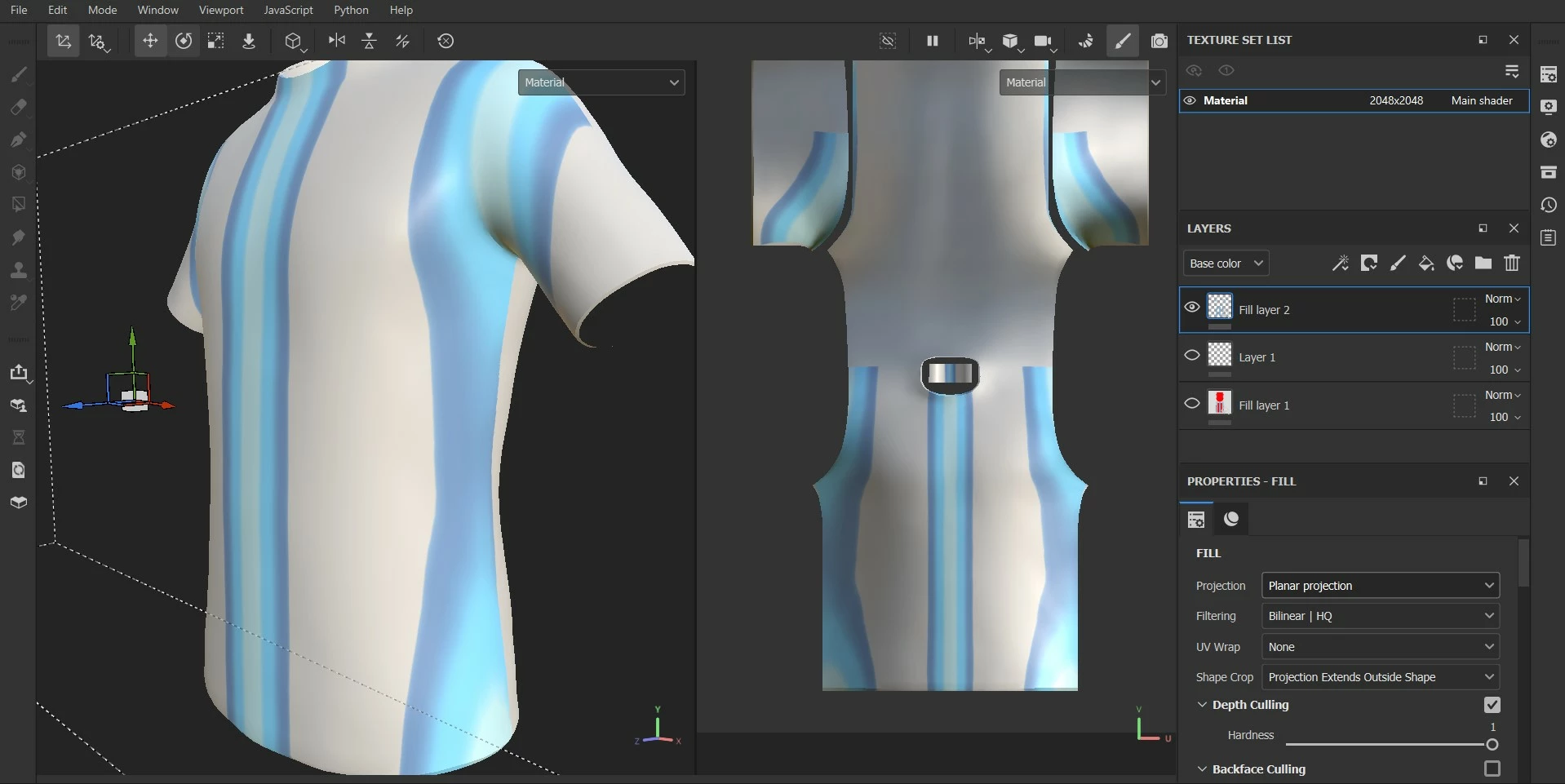This screenshot has height=784, width=1565.
Task: Open the 3D viewport Material dropdown
Action: (x=601, y=82)
